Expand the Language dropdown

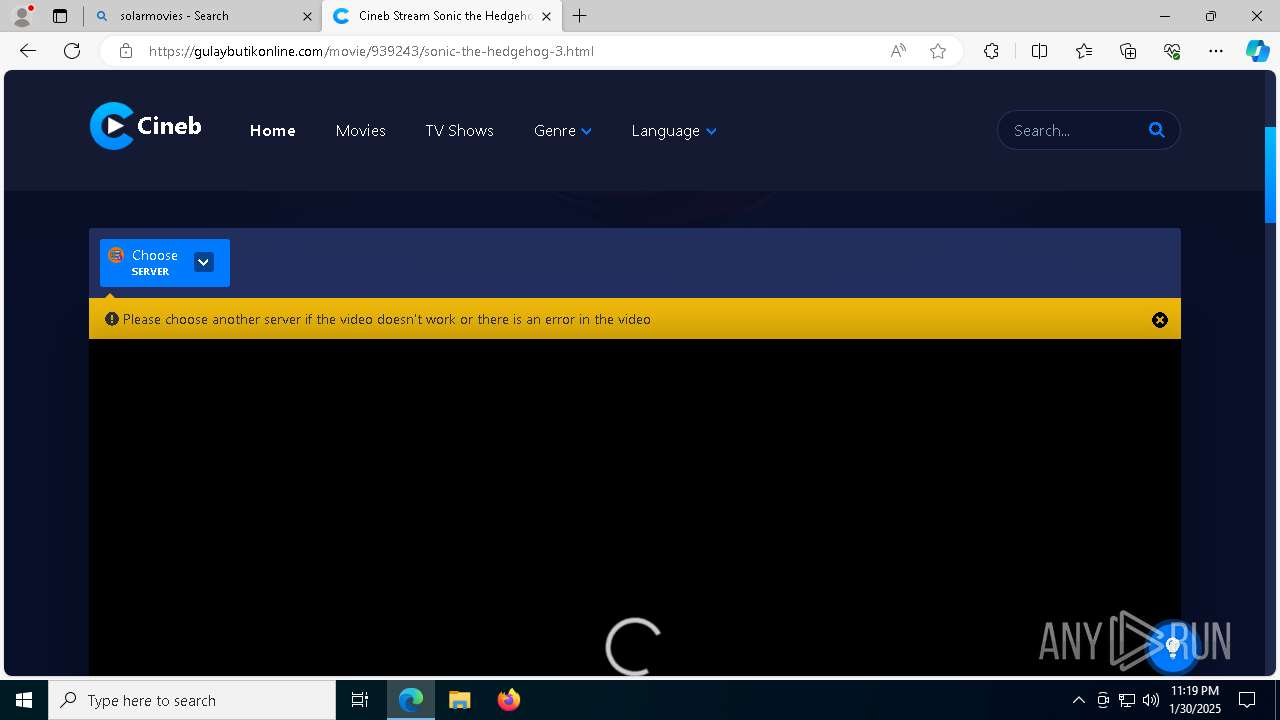coord(674,131)
